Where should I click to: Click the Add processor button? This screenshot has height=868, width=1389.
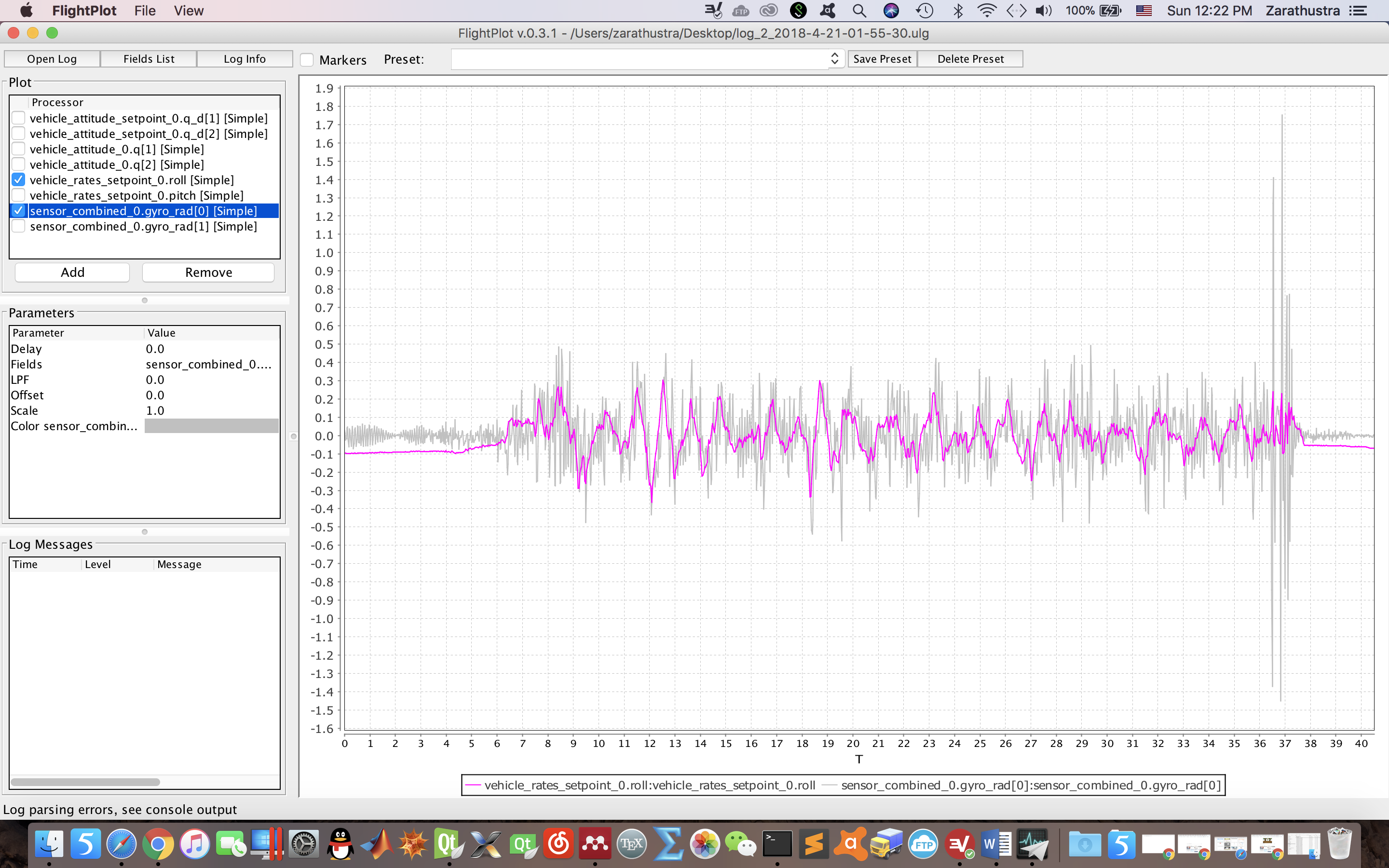click(x=72, y=272)
